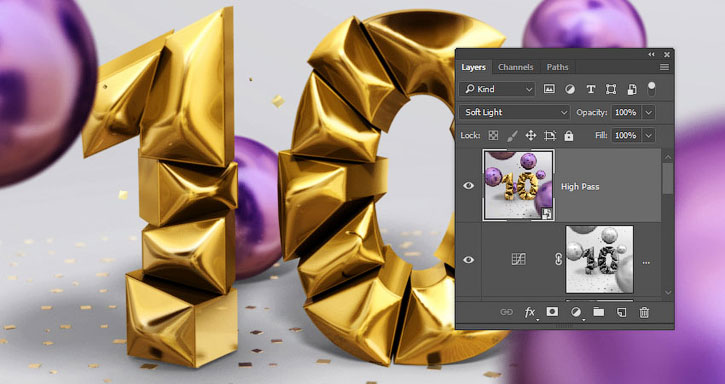This screenshot has height=384, width=725.
Task: Open the Layers panel menu
Action: click(x=664, y=67)
